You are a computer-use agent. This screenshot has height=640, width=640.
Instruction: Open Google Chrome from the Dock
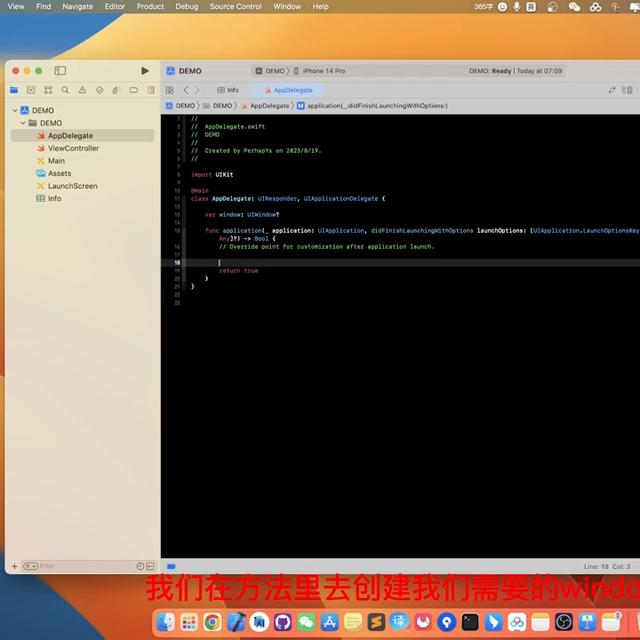tap(212, 622)
